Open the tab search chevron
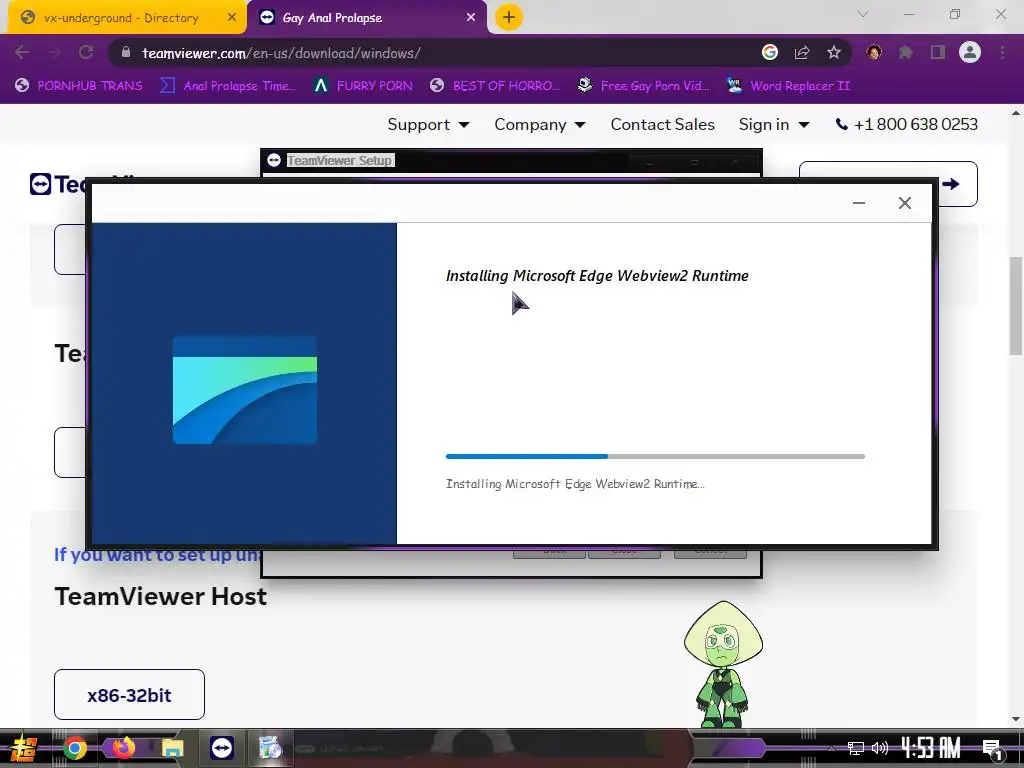Image resolution: width=1024 pixels, height=768 pixels. (863, 14)
